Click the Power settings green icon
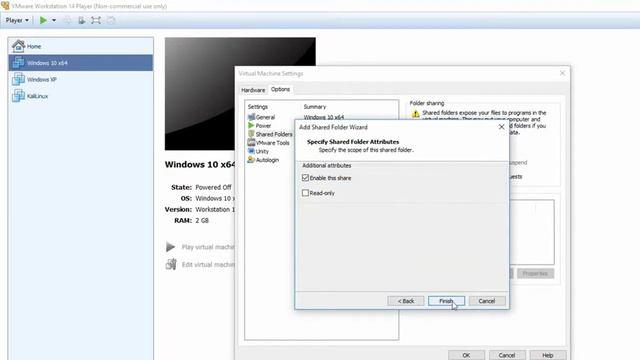Image resolution: width=640 pixels, height=360 pixels. (x=251, y=125)
